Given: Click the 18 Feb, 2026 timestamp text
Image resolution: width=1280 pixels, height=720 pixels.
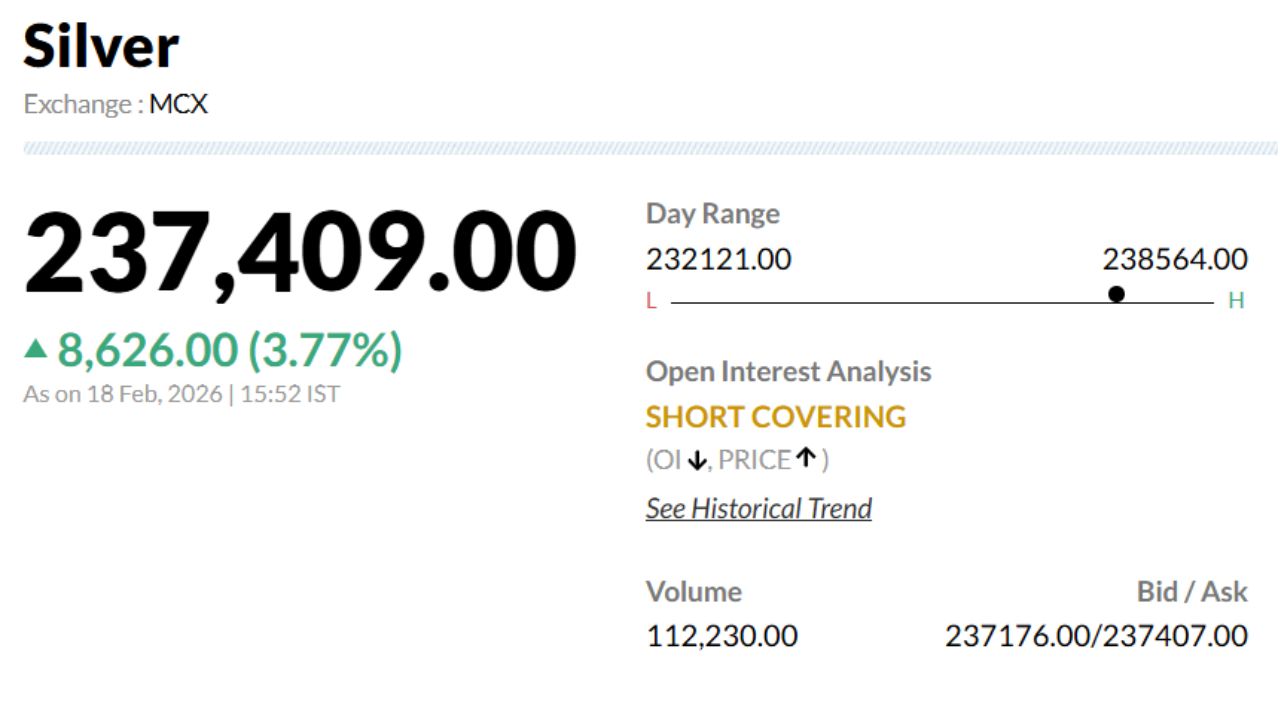Looking at the screenshot, I should click(154, 394).
